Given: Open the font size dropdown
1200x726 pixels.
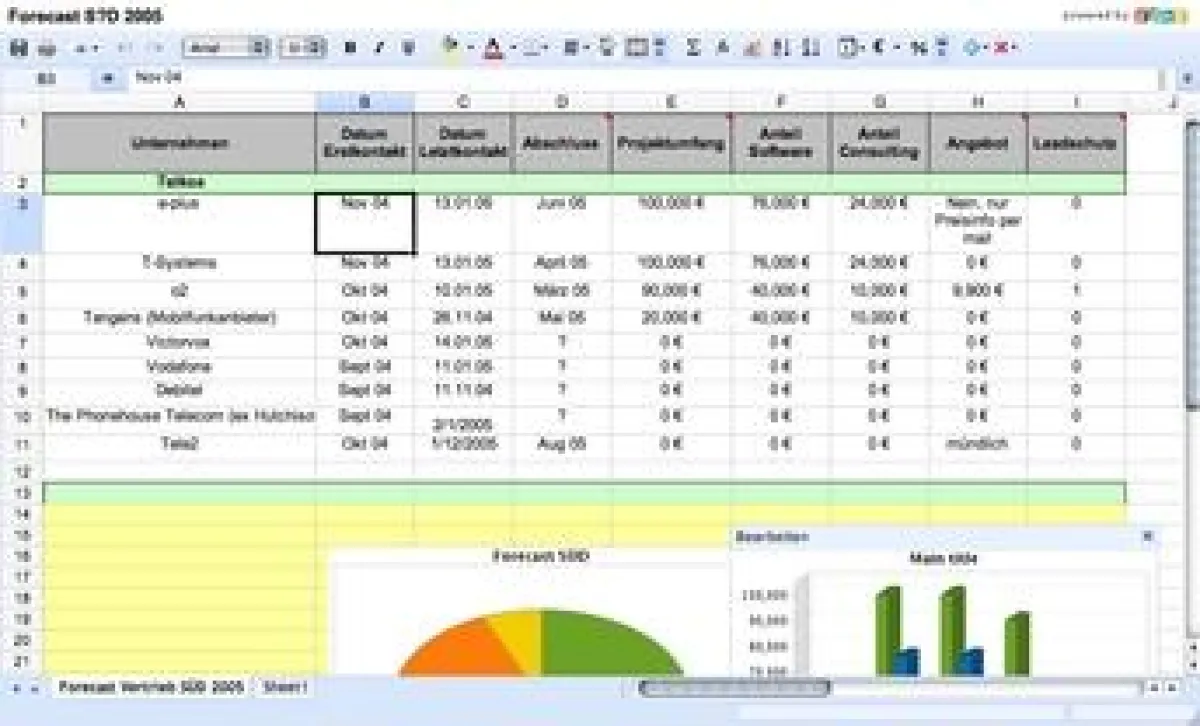Looking at the screenshot, I should 305,46.
